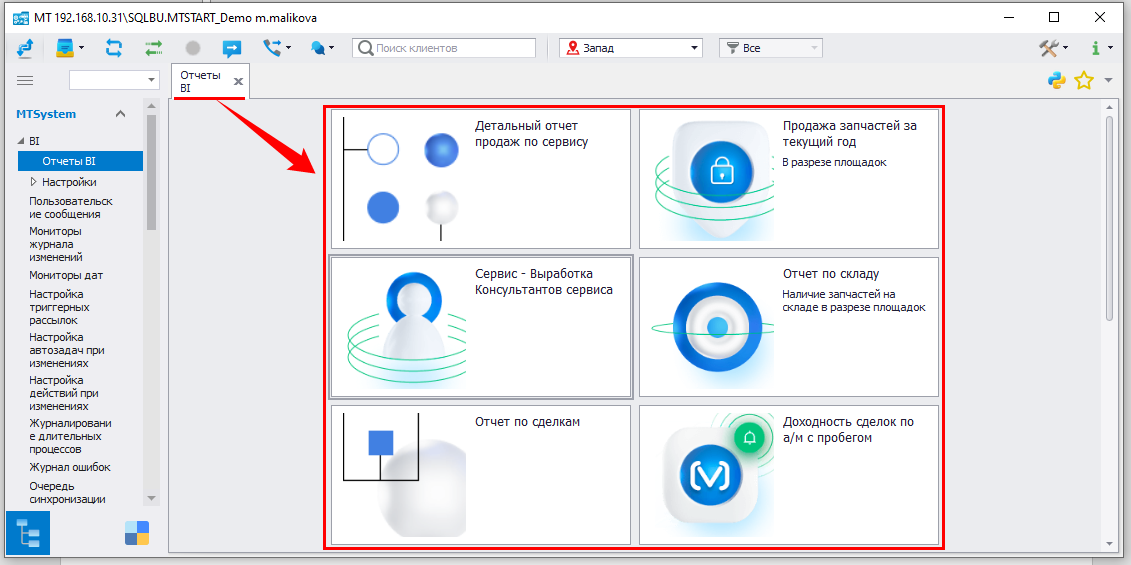The height and width of the screenshot is (565, 1131).
Task: Click the yellow favorites star icon
Action: [1083, 81]
